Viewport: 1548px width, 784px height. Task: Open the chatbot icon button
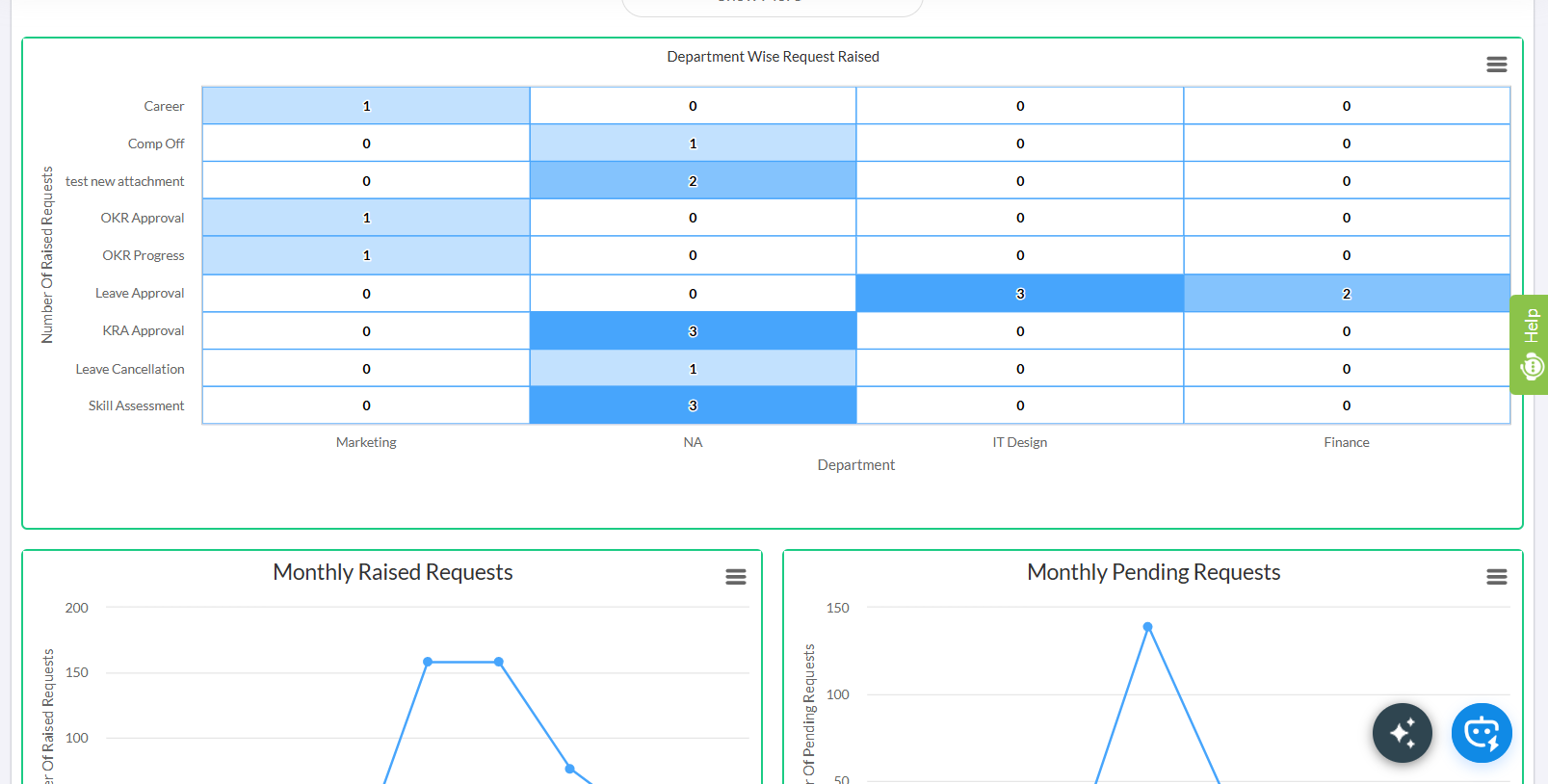pyautogui.click(x=1482, y=733)
